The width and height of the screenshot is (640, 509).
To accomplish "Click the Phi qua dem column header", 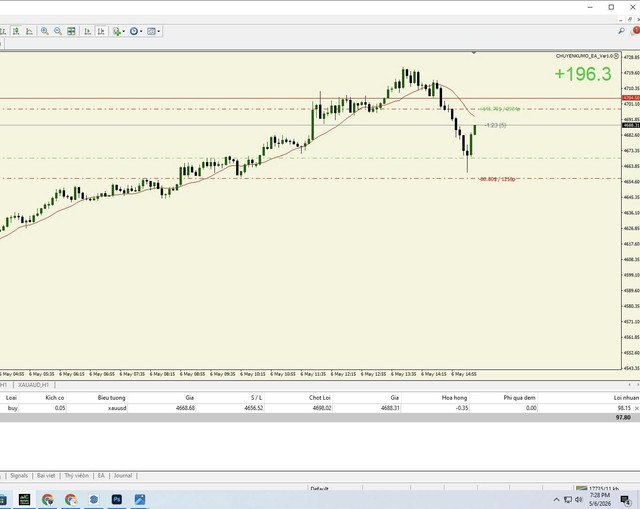I will click(519, 398).
